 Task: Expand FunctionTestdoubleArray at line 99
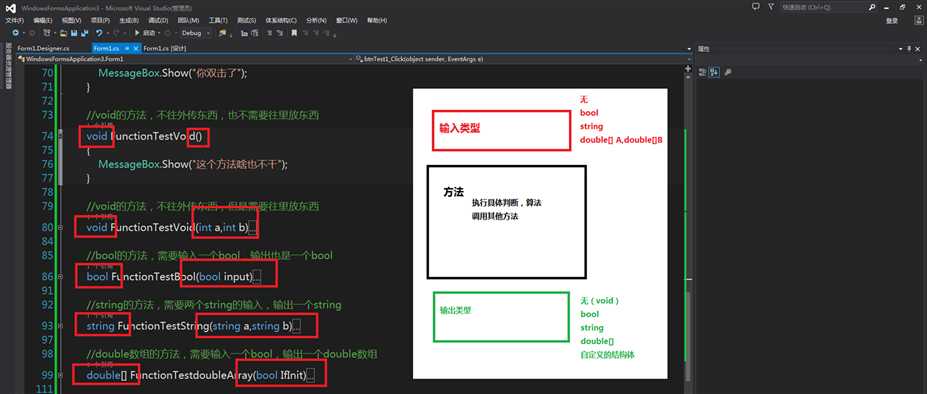pyautogui.click(x=60, y=375)
